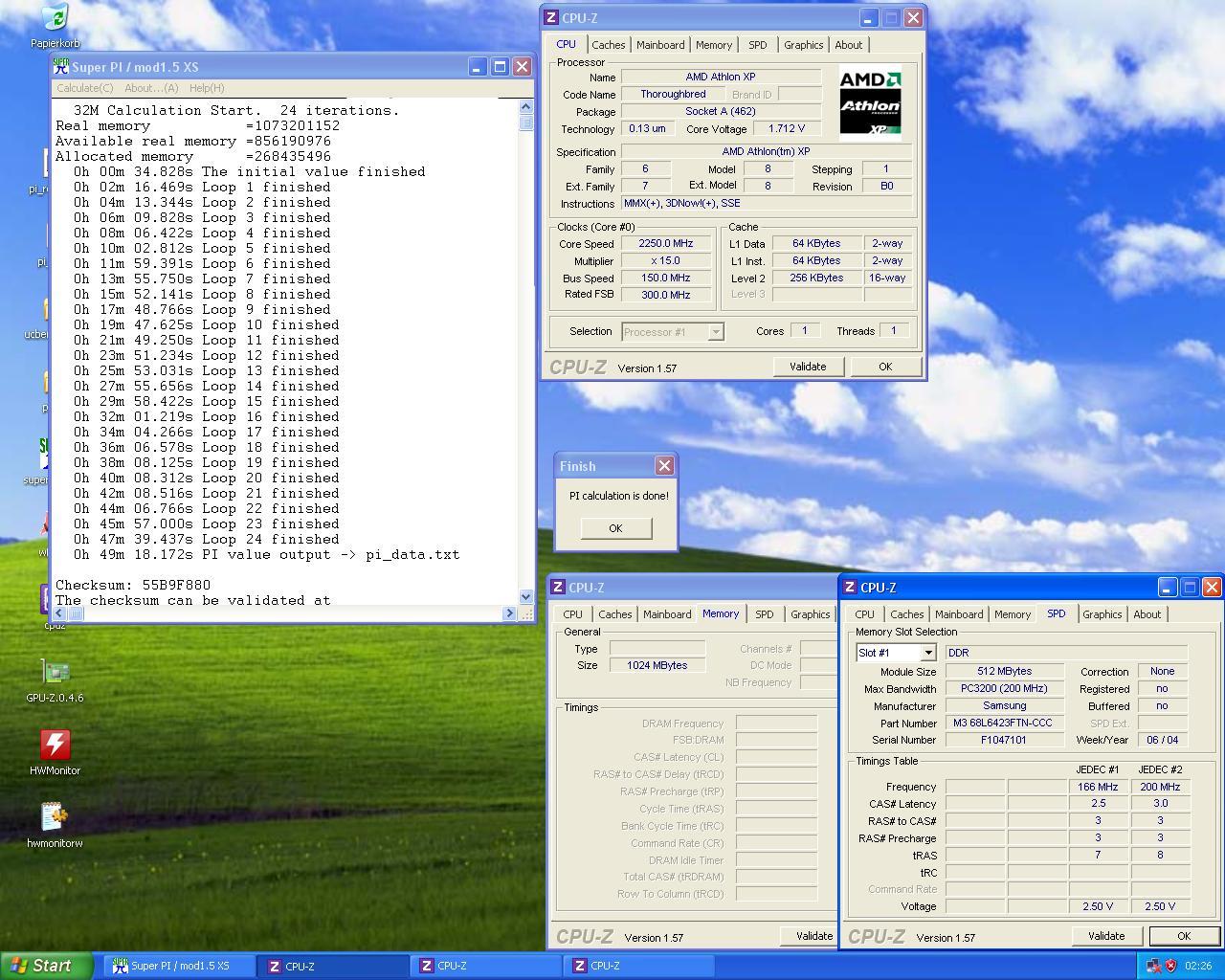Open the GPU-Z.0.4.6 desktop icon
The height and width of the screenshot is (980, 1225).
(55, 680)
